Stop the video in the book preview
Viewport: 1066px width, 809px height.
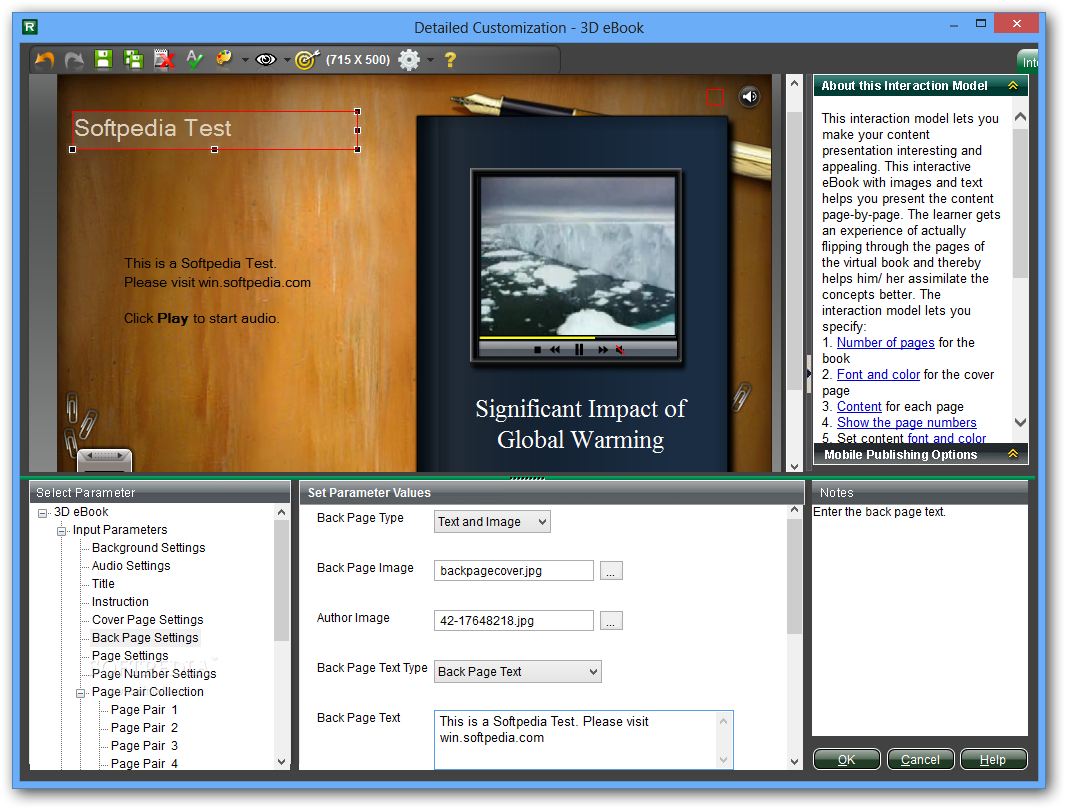point(537,349)
